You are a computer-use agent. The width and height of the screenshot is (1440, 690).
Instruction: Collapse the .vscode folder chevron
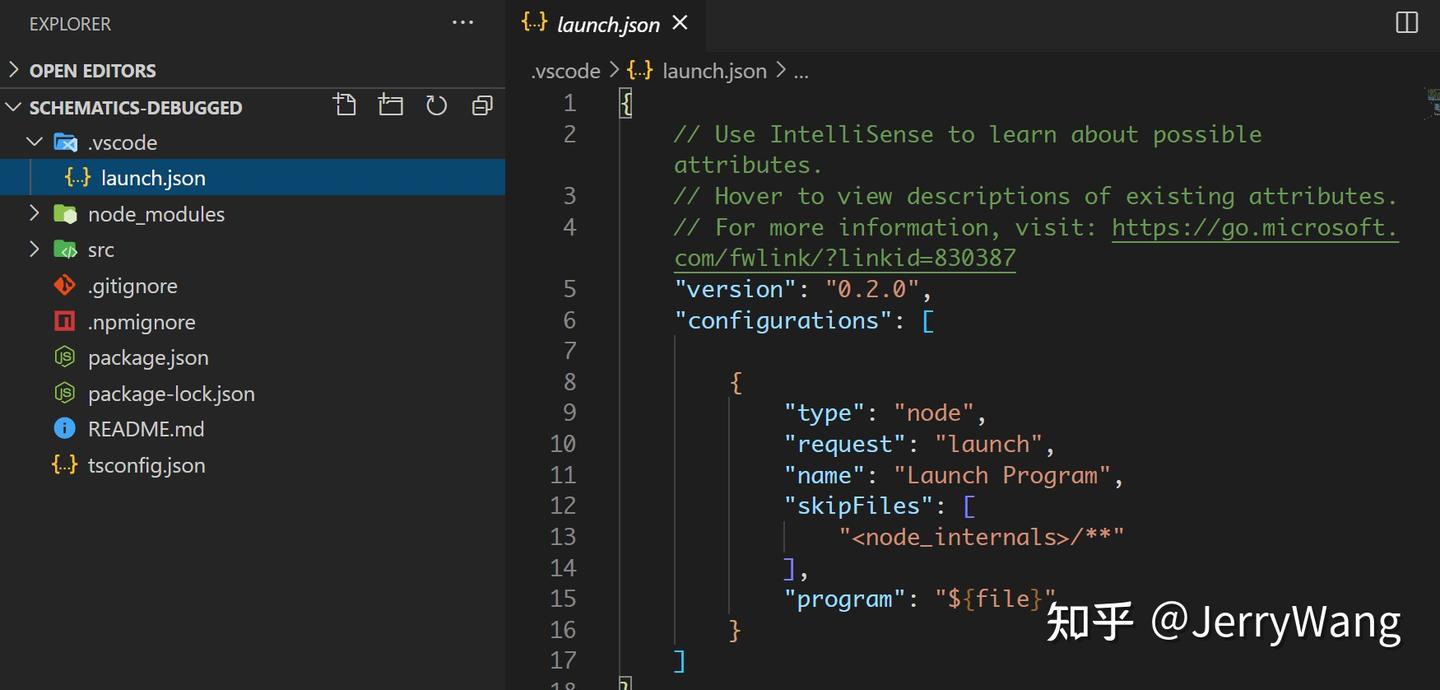(34, 142)
